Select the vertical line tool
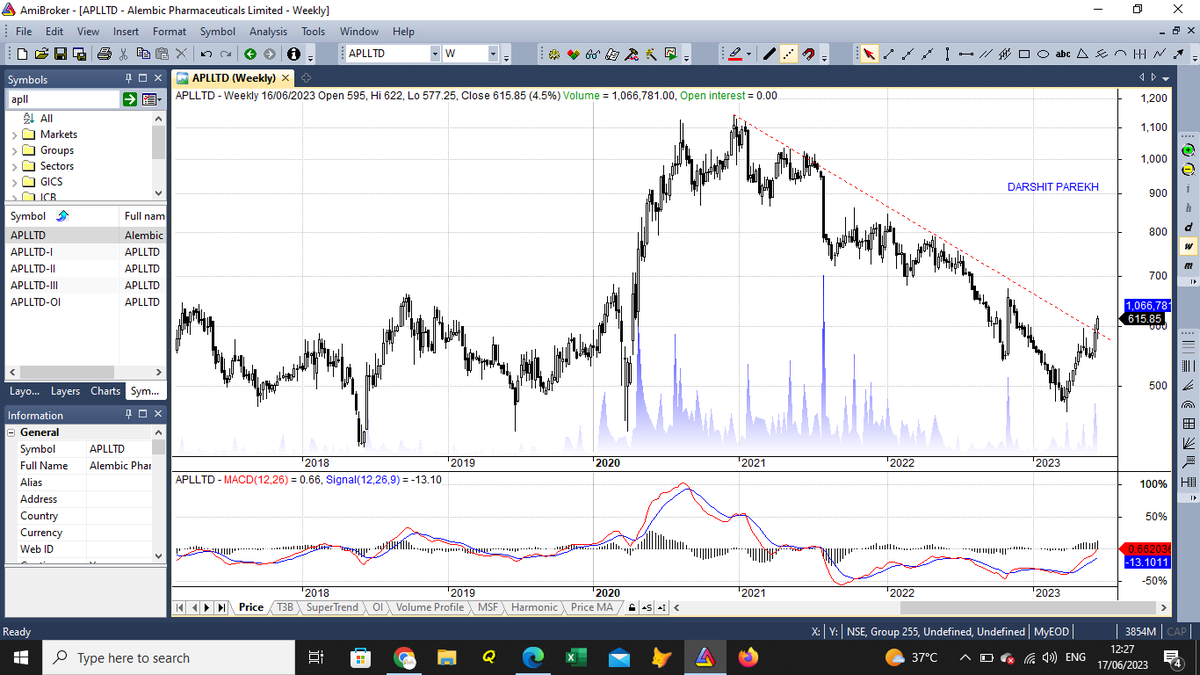 [x=947, y=54]
